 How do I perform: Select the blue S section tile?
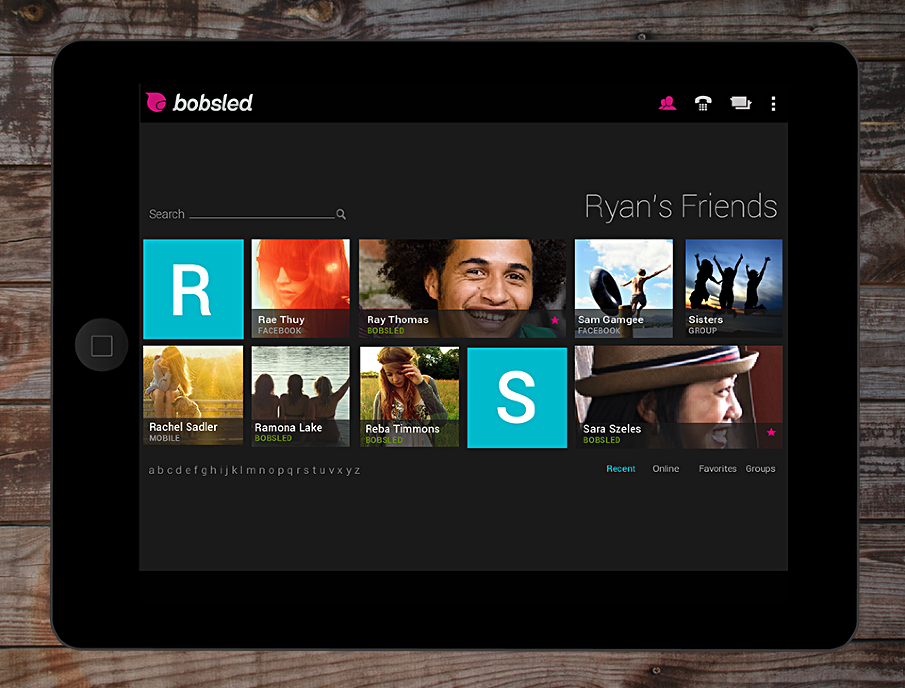coord(517,398)
